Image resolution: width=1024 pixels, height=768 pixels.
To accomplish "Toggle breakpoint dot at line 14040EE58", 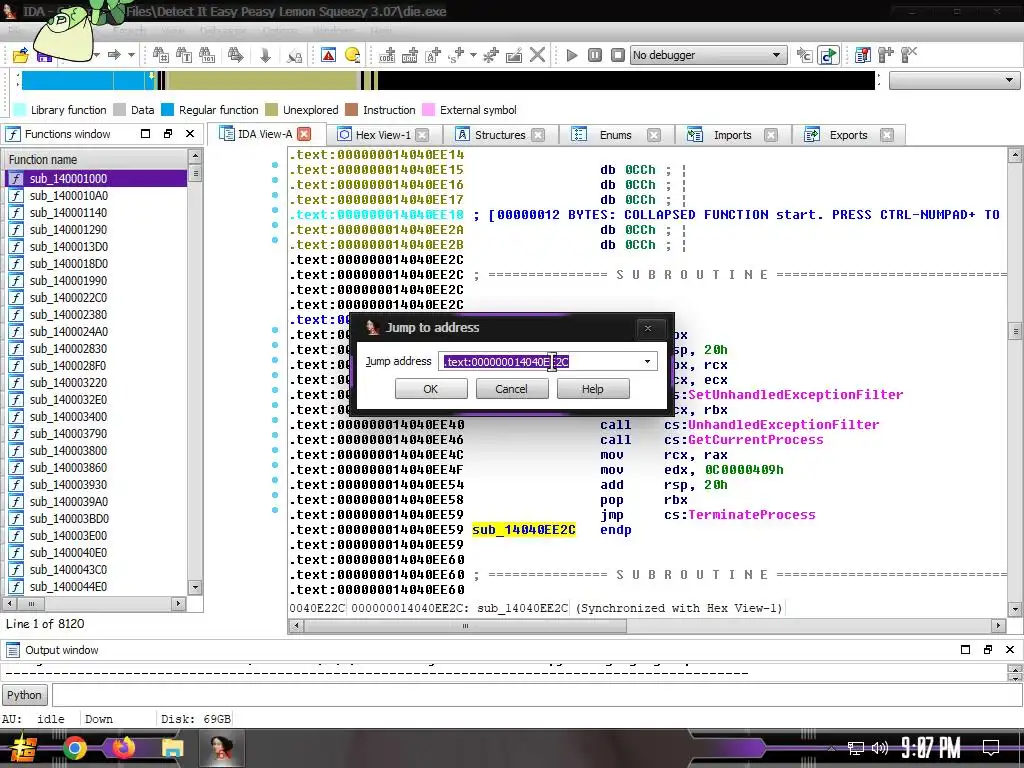I will (275, 495).
